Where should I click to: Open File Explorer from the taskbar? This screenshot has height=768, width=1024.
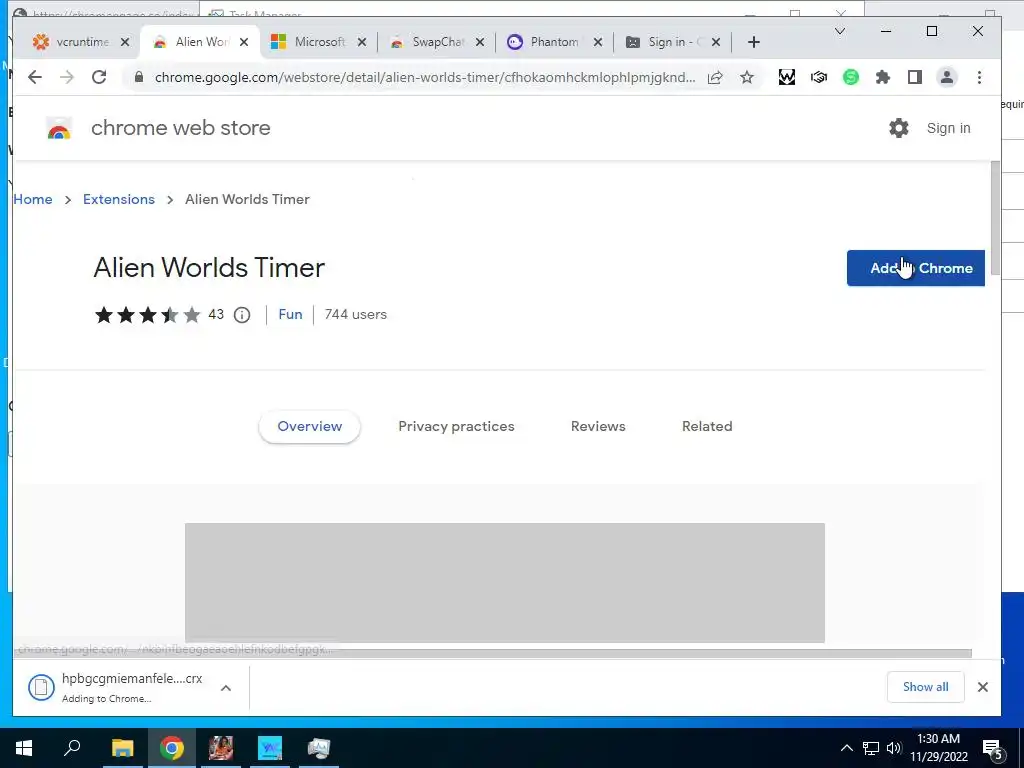click(x=122, y=748)
